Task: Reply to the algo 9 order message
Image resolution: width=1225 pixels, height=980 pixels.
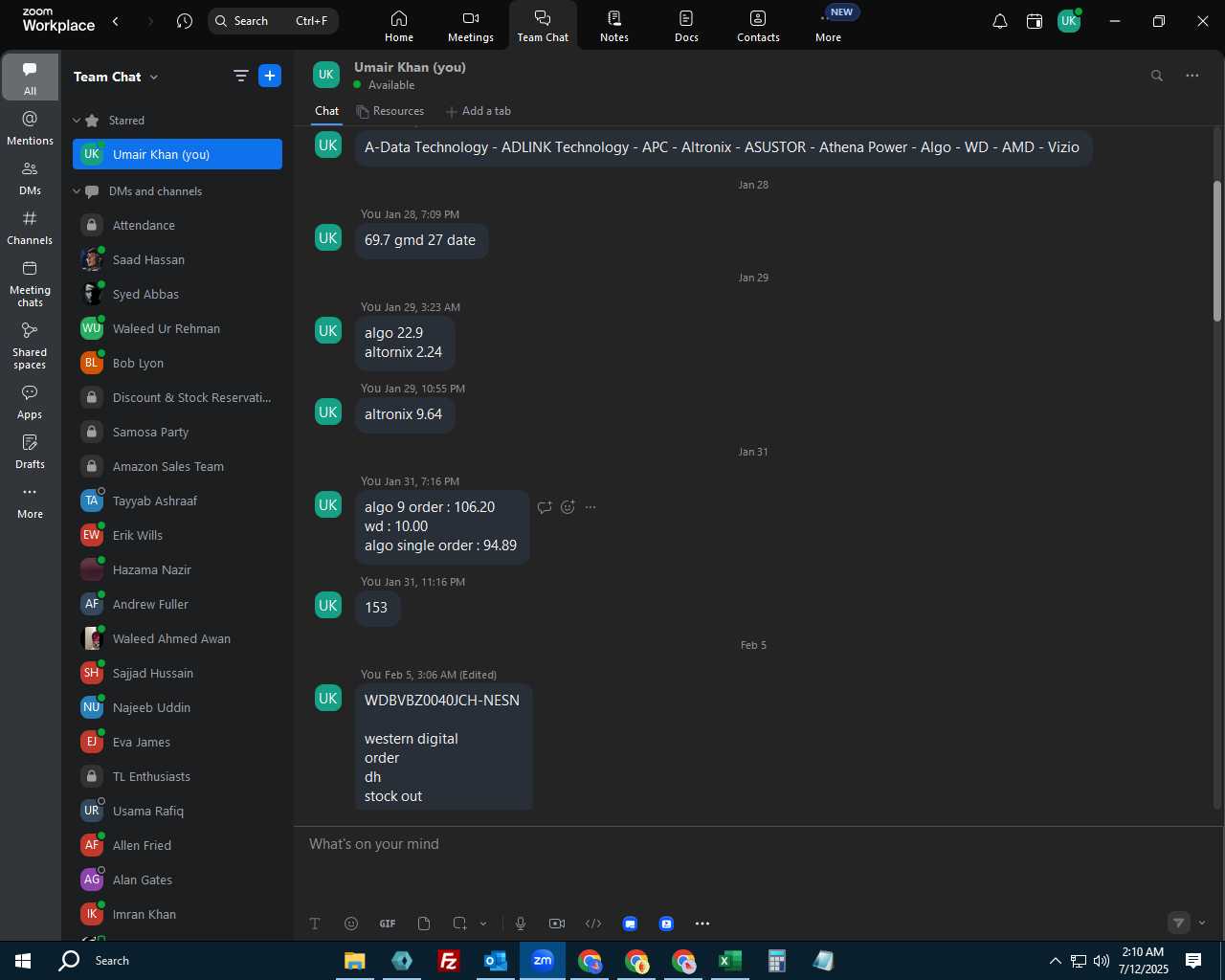Action: (x=545, y=507)
